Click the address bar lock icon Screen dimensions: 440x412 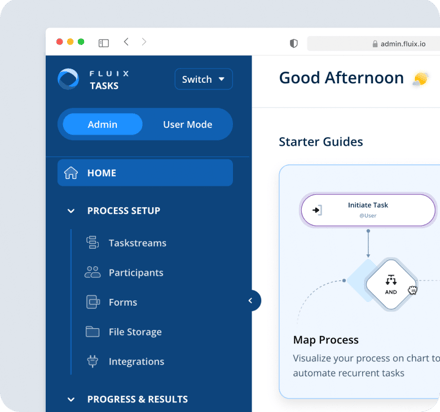pos(375,44)
